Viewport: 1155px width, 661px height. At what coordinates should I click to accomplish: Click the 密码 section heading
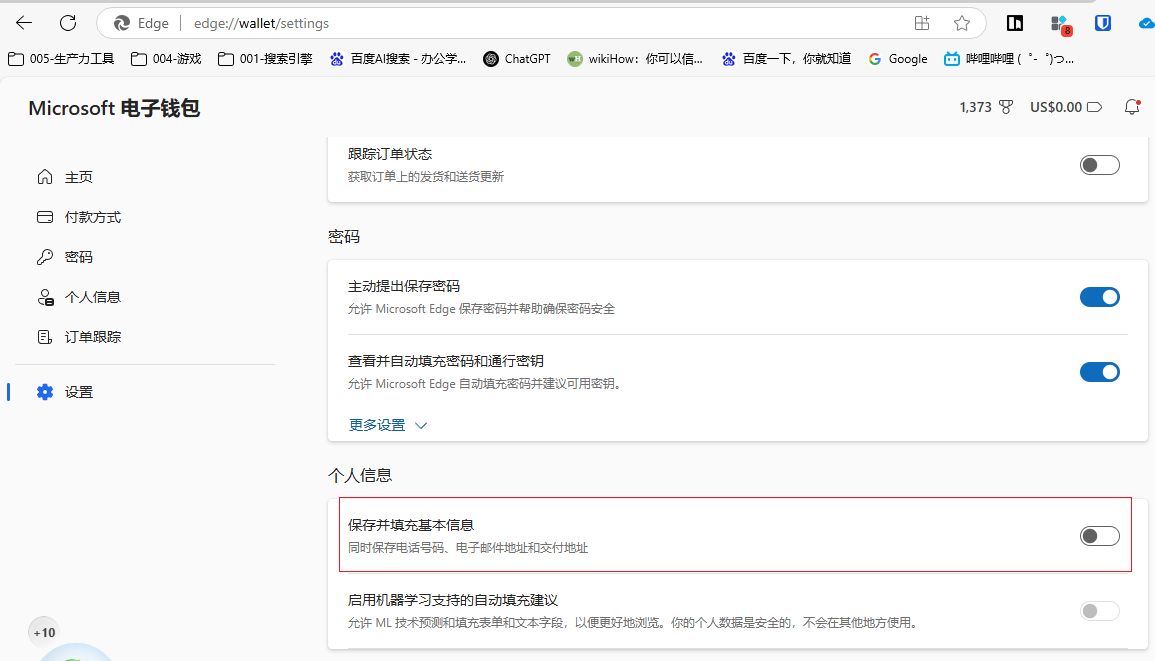tap(344, 237)
